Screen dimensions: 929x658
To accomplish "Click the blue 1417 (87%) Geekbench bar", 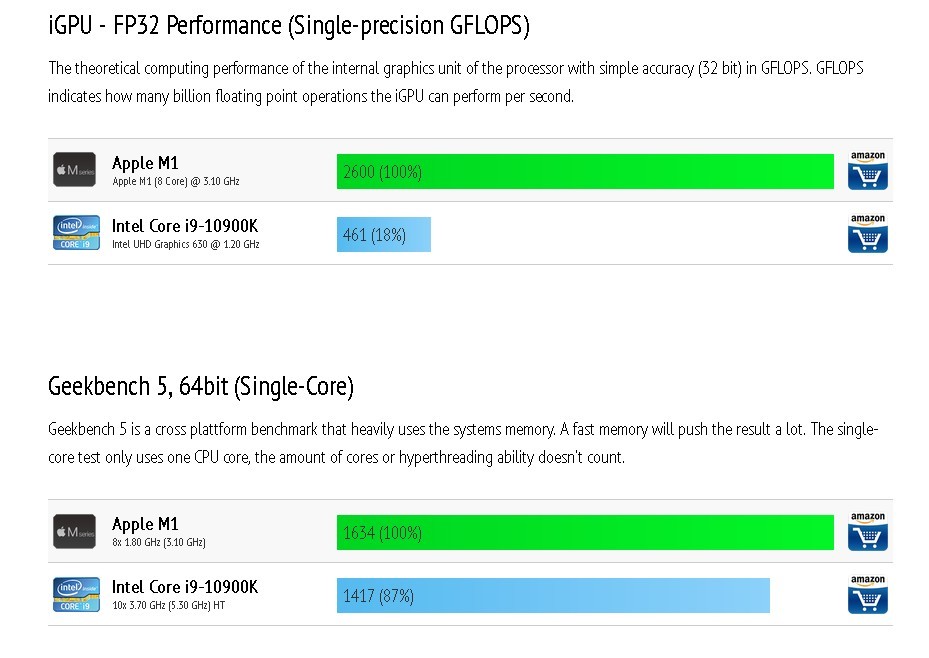I will click(553, 595).
